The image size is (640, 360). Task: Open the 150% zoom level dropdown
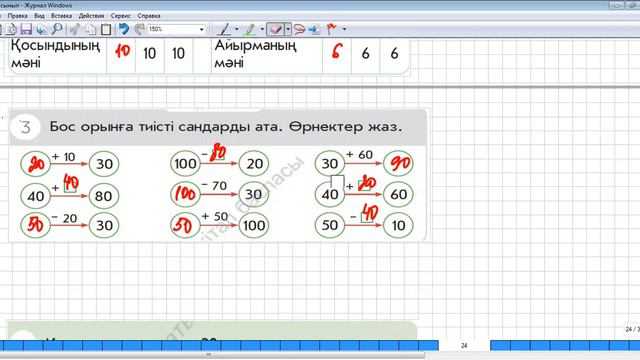(x=201, y=29)
